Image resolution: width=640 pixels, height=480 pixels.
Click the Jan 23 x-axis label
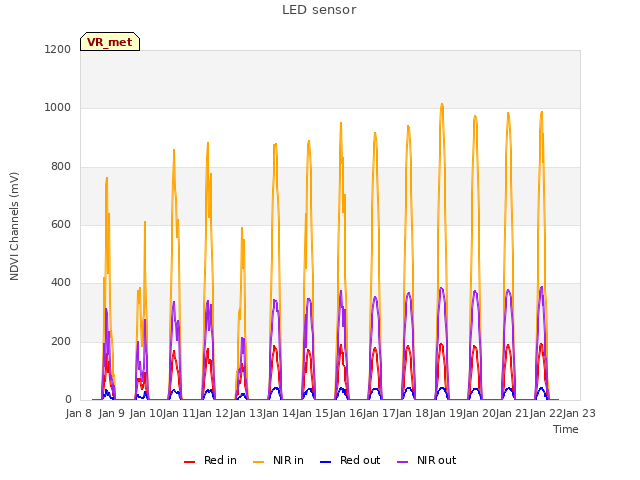(x=579, y=413)
